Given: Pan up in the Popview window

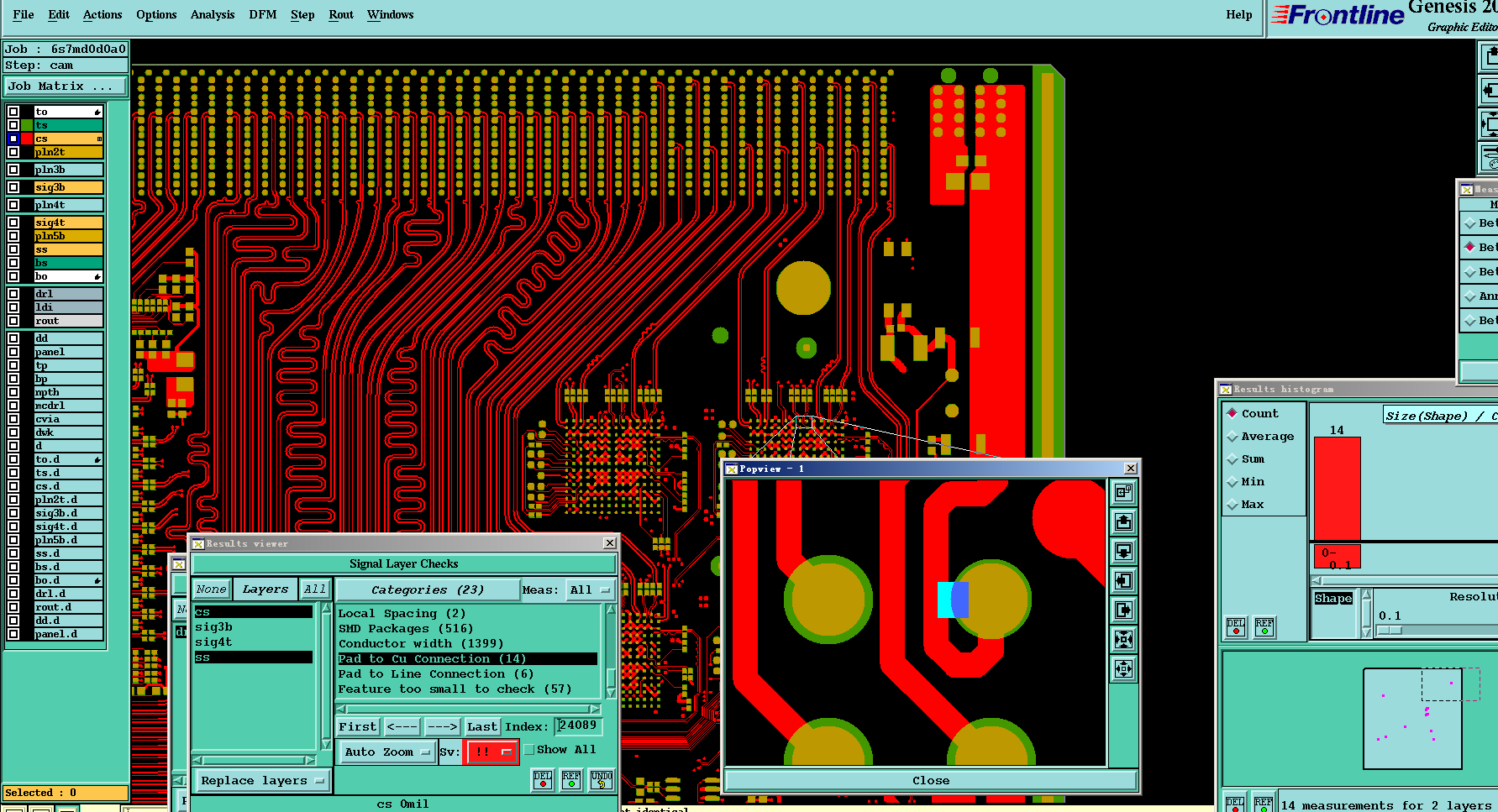Looking at the screenshot, I should tap(1123, 521).
